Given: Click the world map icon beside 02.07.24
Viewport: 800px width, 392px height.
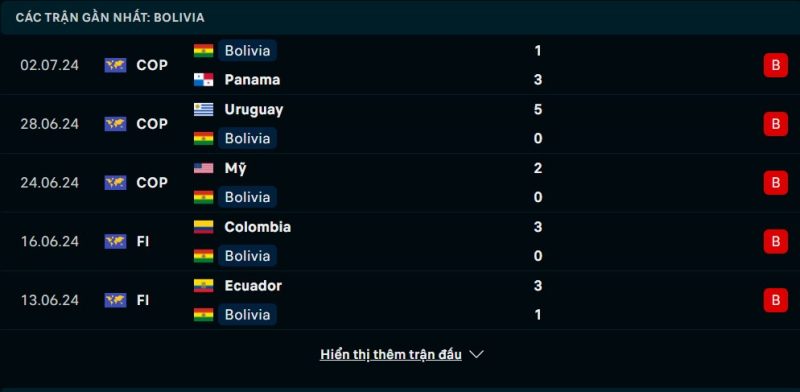Looking at the screenshot, I should tap(115, 65).
